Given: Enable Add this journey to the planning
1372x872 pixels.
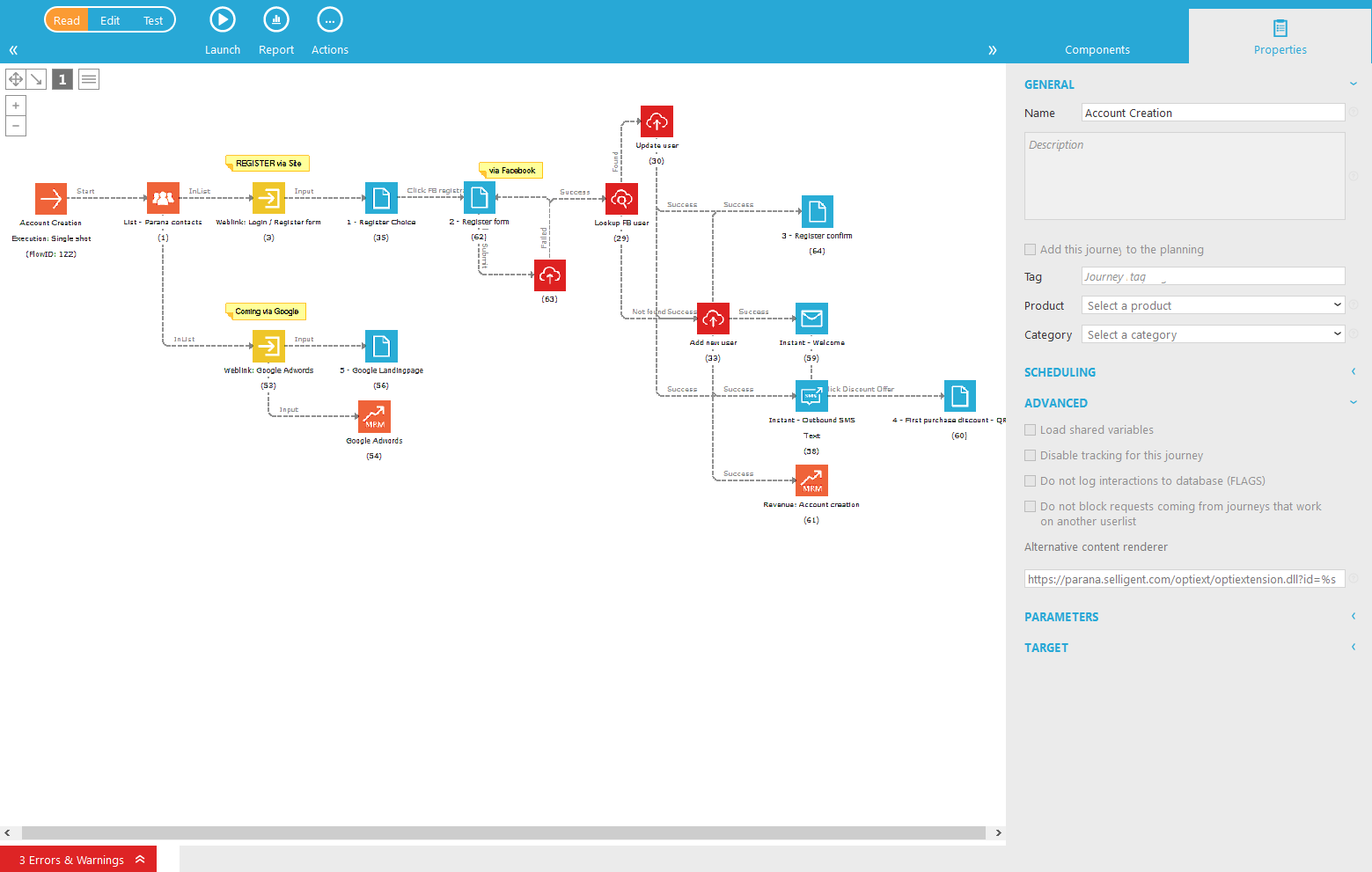Looking at the screenshot, I should pyautogui.click(x=1031, y=250).
